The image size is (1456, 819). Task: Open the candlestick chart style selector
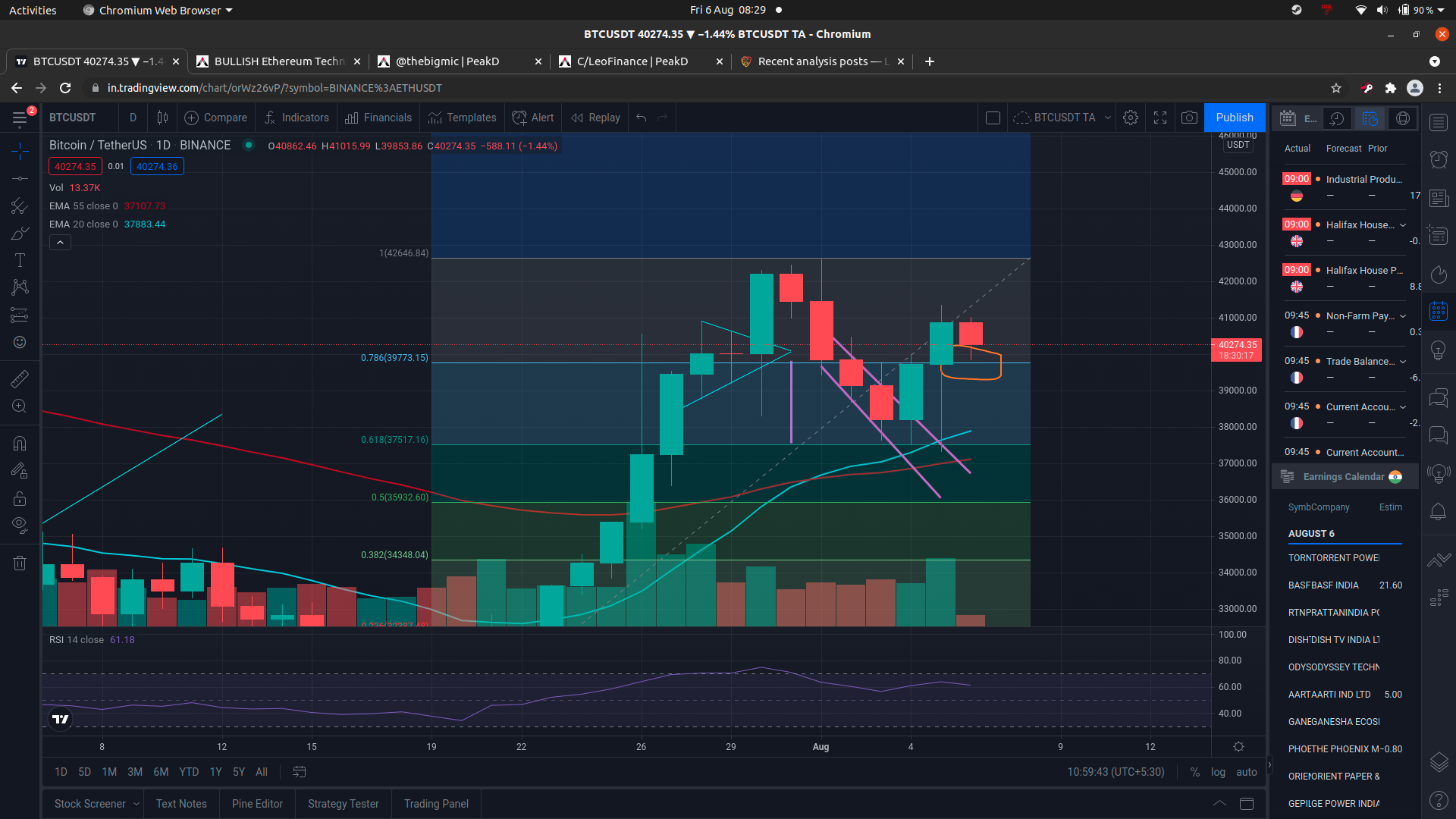click(162, 118)
